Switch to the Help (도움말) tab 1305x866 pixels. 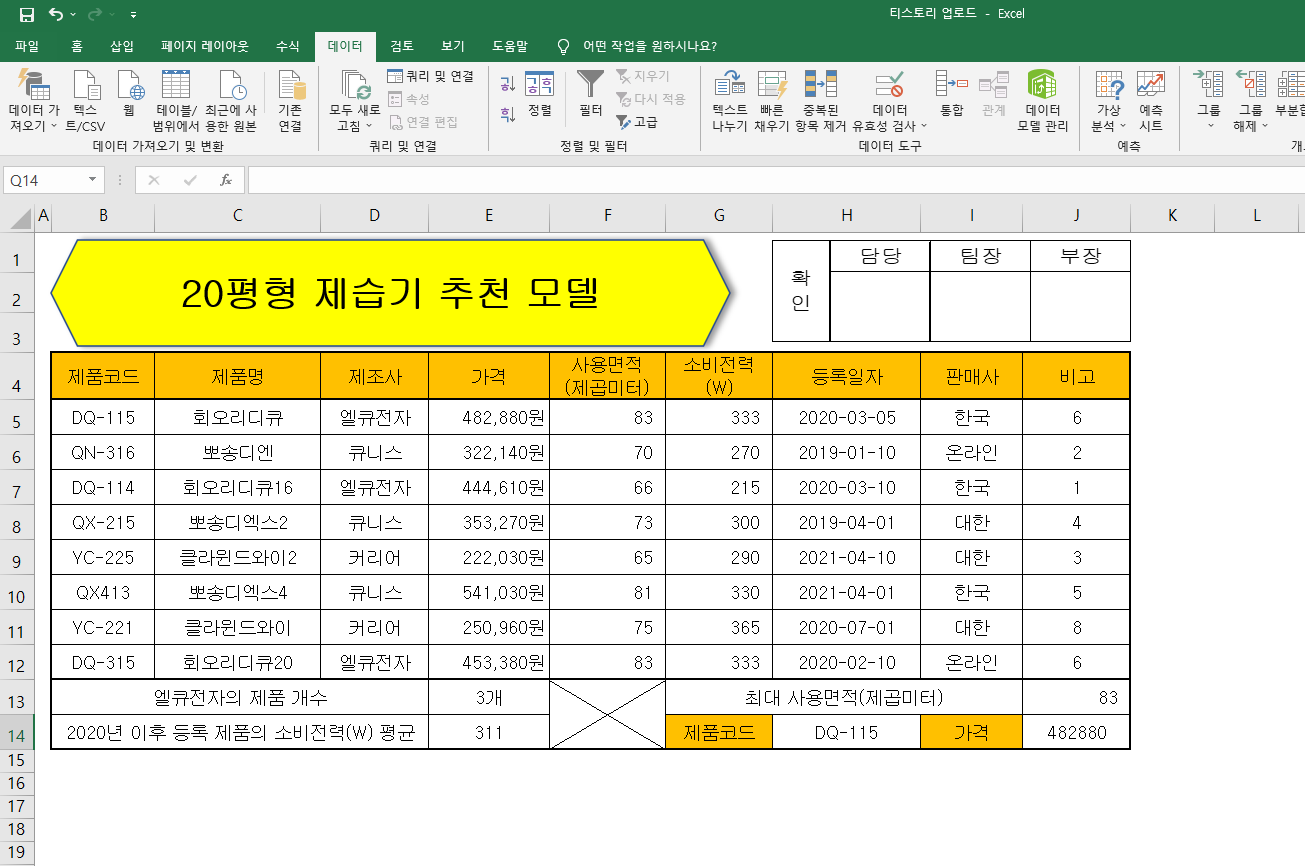(510, 46)
